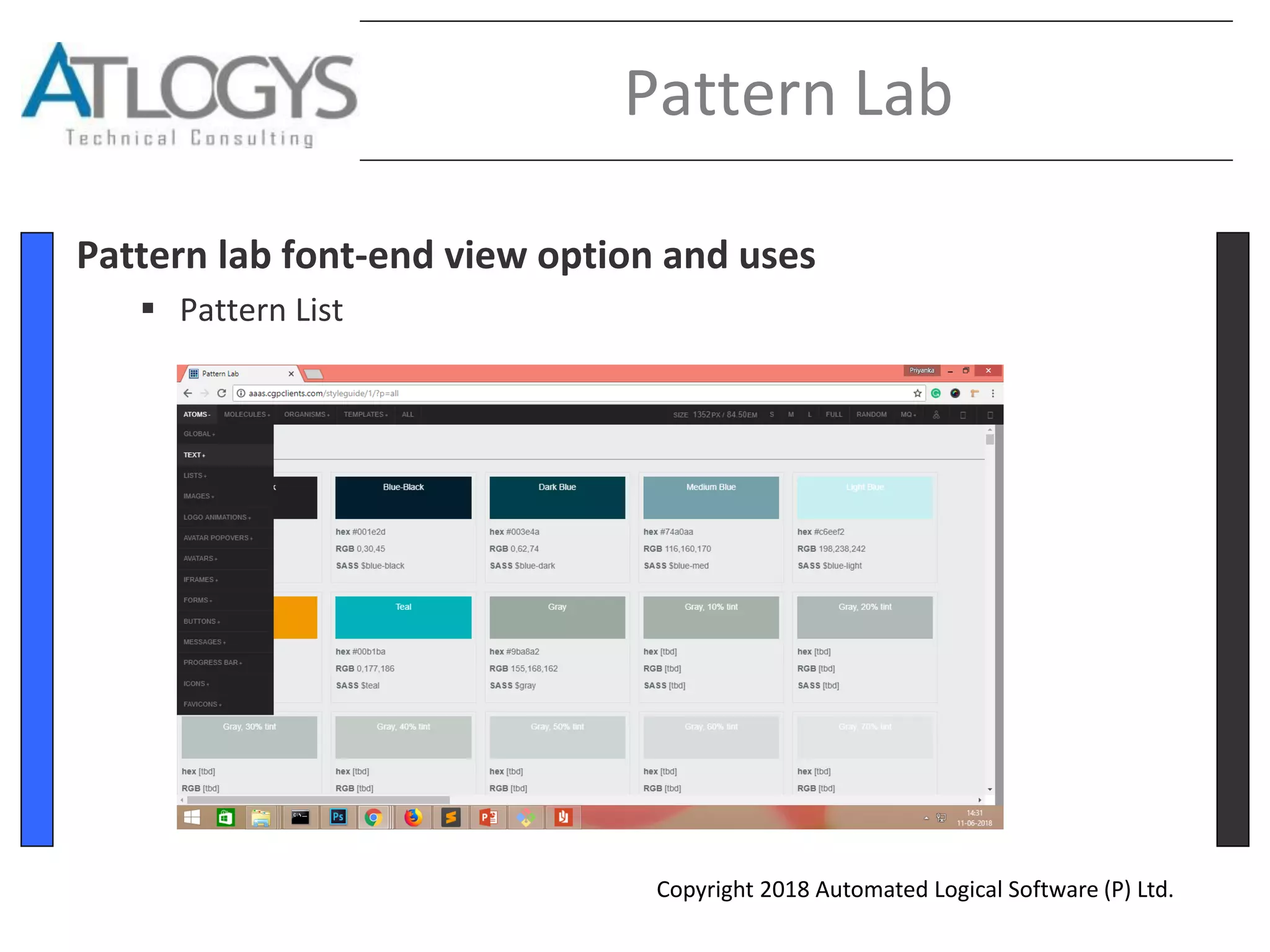Open the Progress Bar submenu
1270x952 pixels.
(225, 663)
